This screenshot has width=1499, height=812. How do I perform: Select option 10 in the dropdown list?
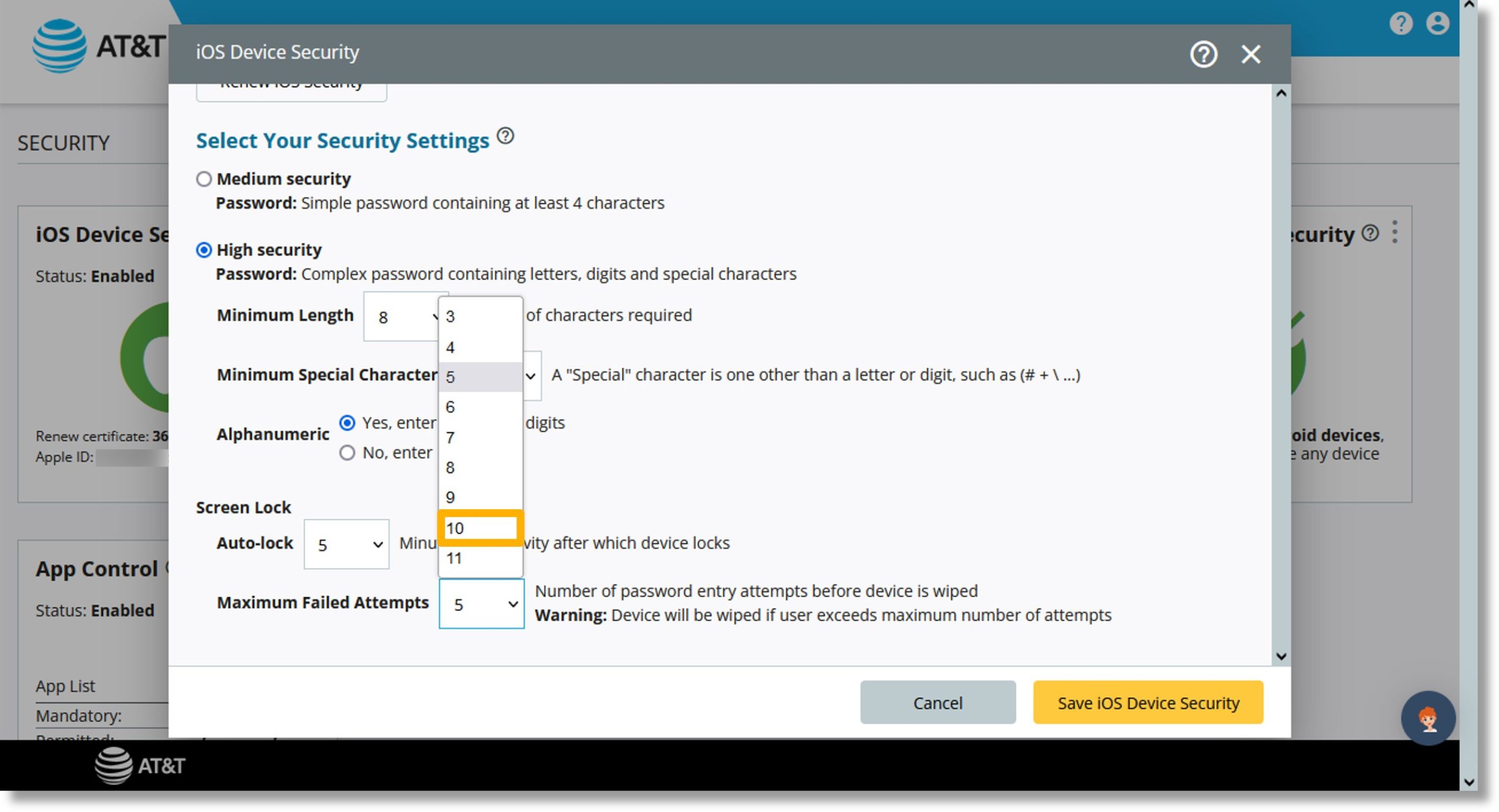(x=480, y=528)
